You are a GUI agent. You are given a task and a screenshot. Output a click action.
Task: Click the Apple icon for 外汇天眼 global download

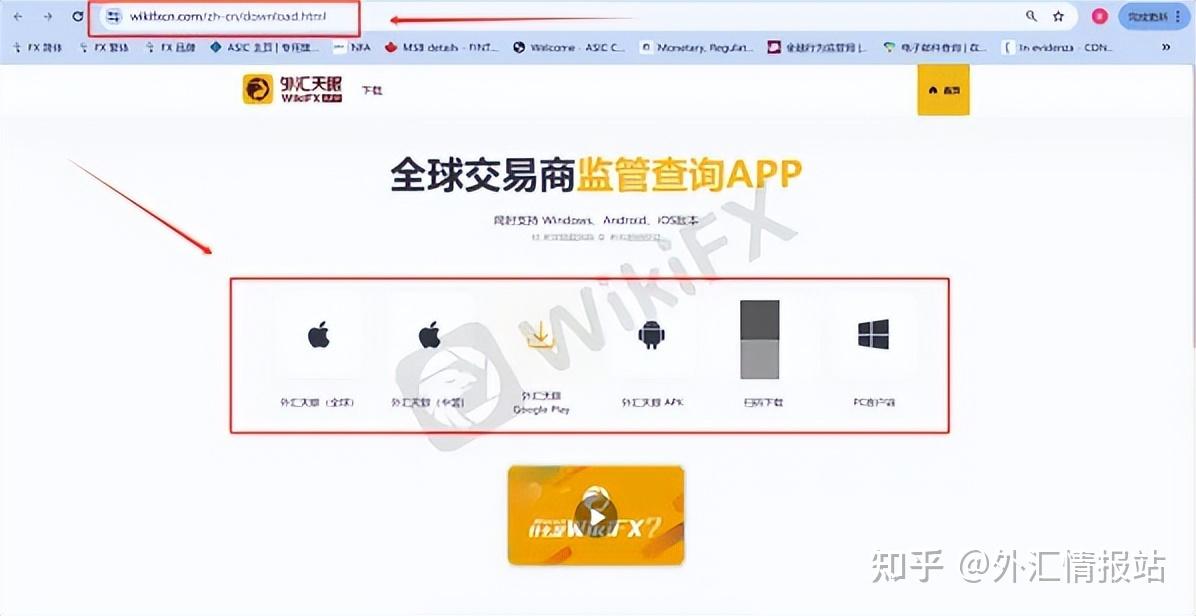pos(320,334)
